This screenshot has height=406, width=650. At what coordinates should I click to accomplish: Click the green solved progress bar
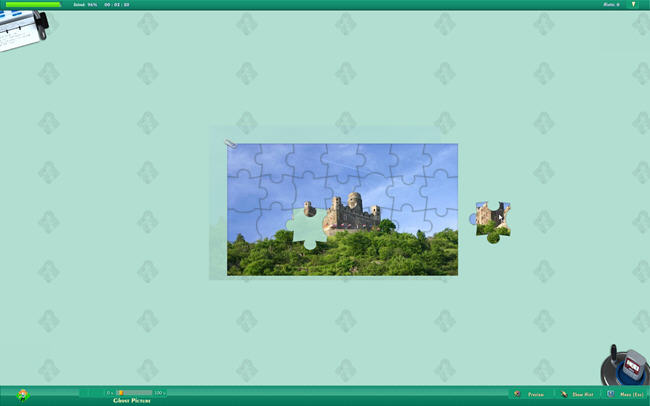pos(33,4)
